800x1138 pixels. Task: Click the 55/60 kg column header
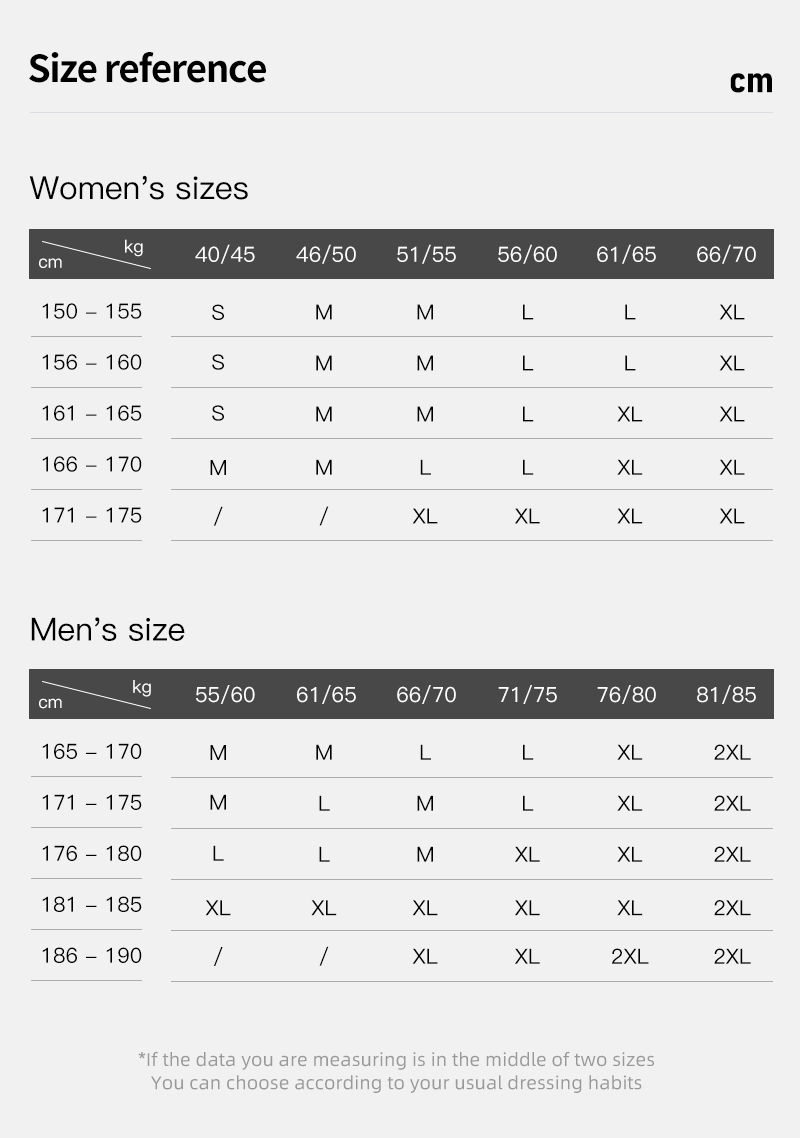click(x=225, y=694)
